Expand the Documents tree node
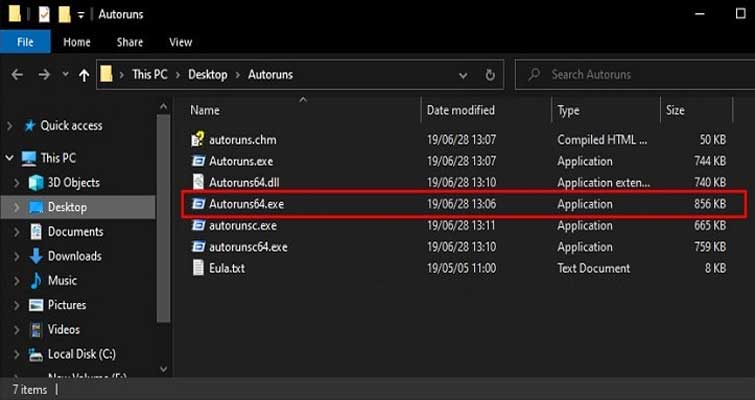The width and height of the screenshot is (755, 400). click(17, 232)
